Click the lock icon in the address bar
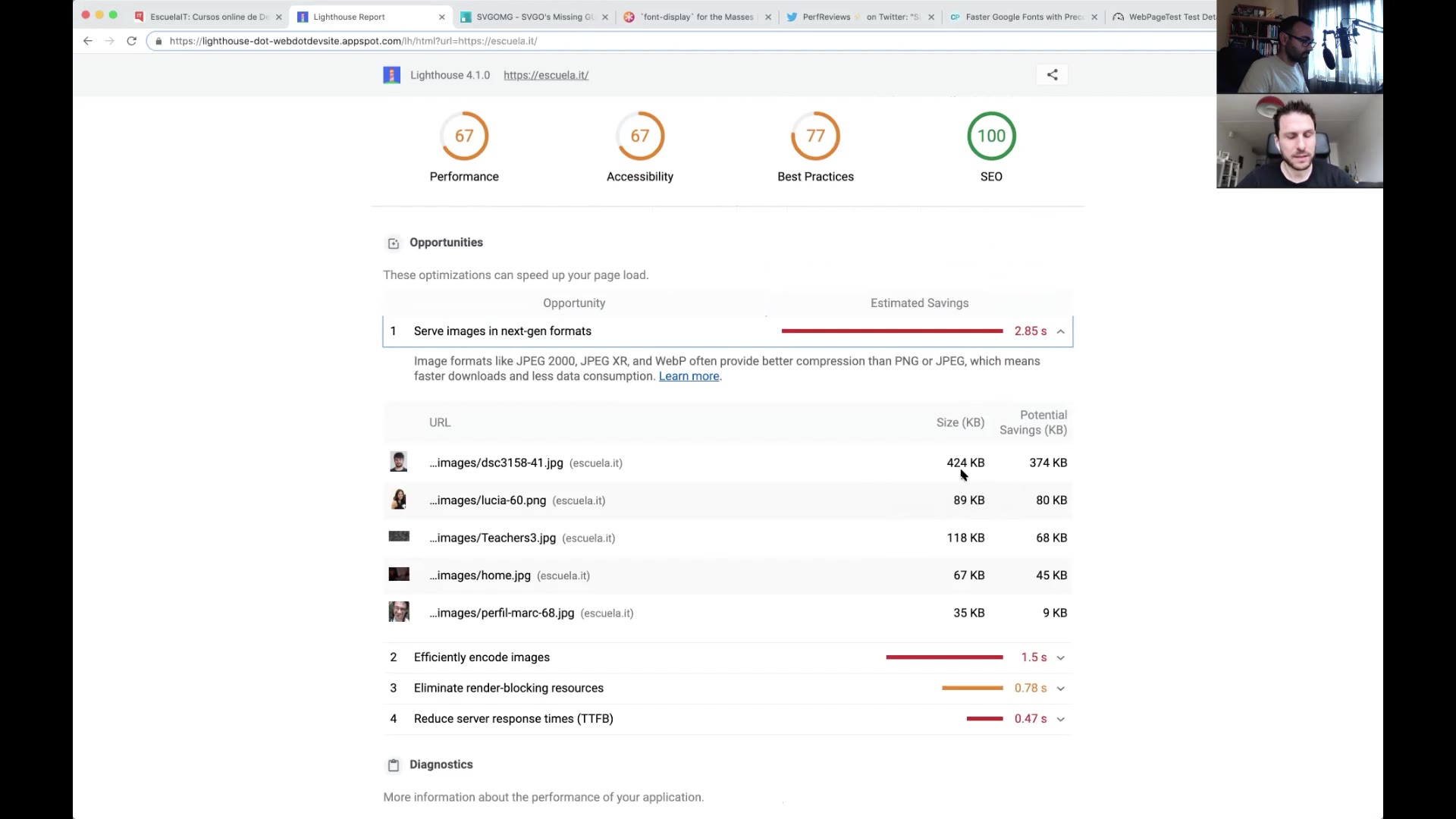The height and width of the screenshot is (819, 1456). [x=158, y=41]
